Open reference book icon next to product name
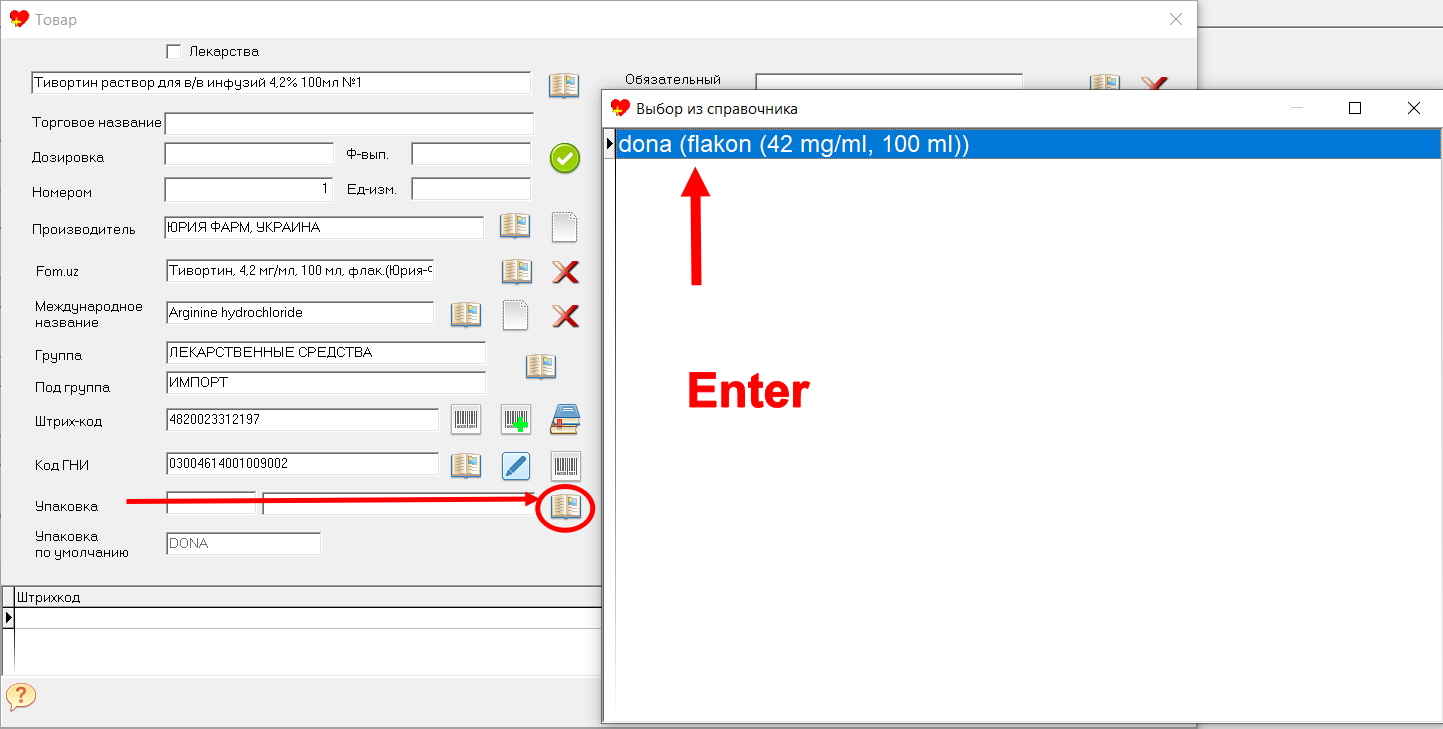The height and width of the screenshot is (729, 1443). click(564, 85)
